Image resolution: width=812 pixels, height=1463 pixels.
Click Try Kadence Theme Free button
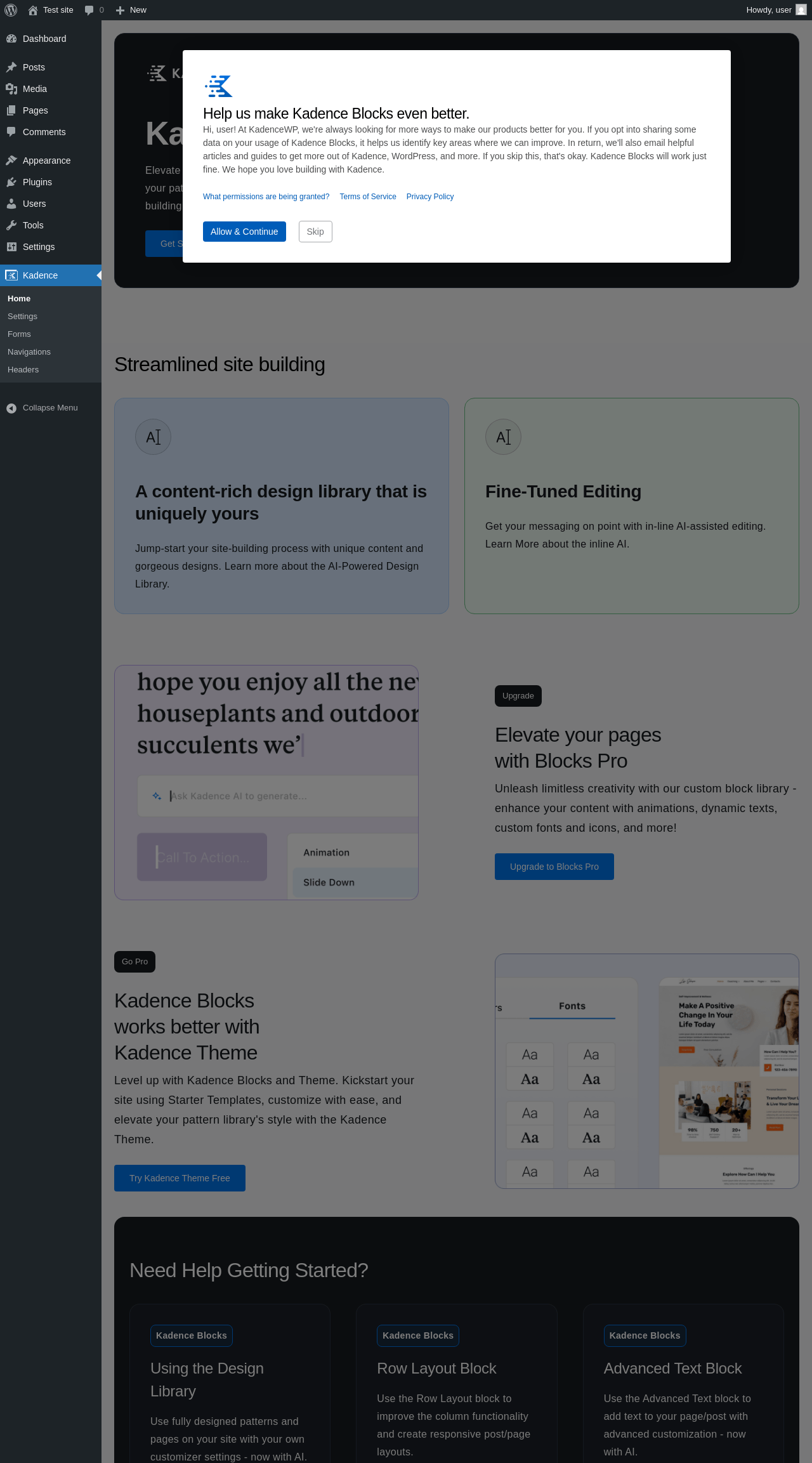(180, 1178)
